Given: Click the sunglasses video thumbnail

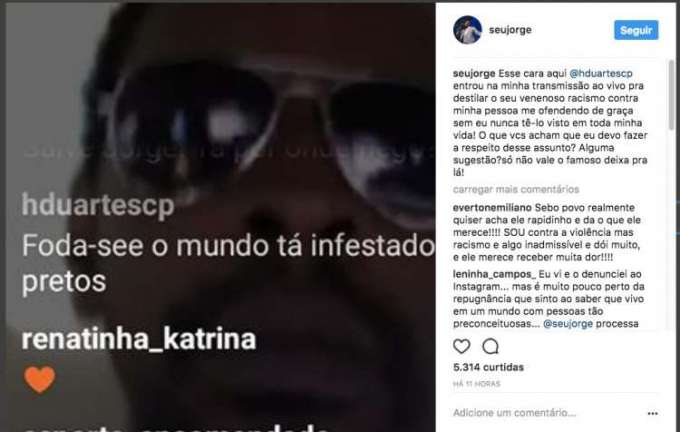Looking at the screenshot, I should [221, 217].
